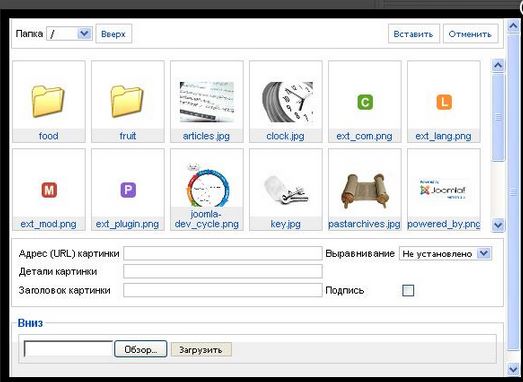Select the joomla-dev_cycle circular diagram thumbnail

pos(207,185)
